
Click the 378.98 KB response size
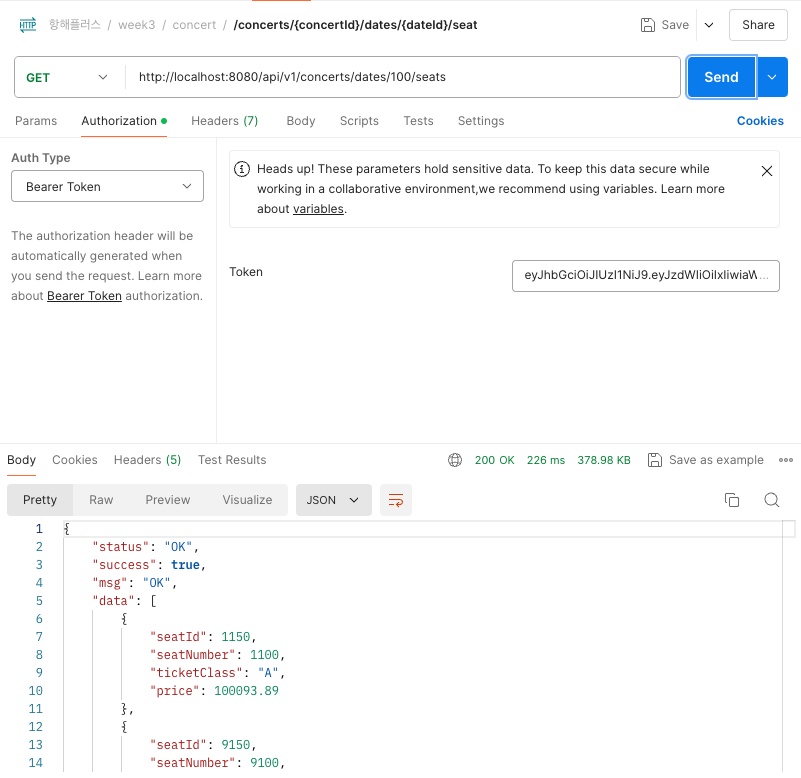(604, 460)
